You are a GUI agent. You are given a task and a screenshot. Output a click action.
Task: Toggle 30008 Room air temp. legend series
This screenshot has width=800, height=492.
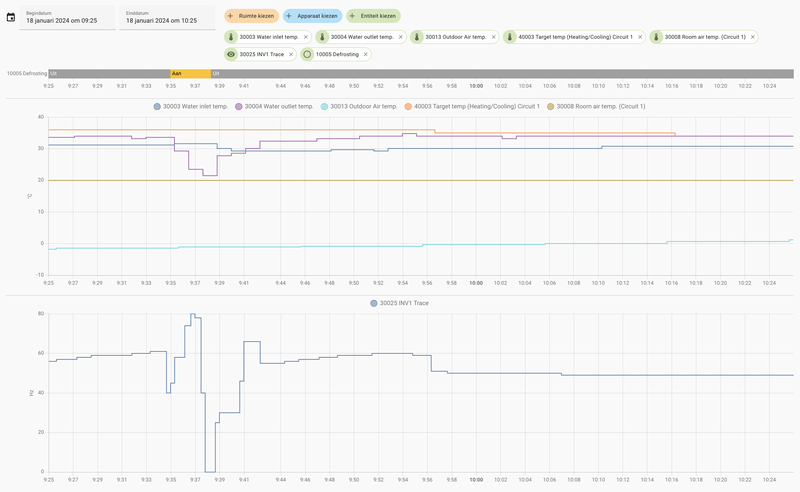(596, 106)
